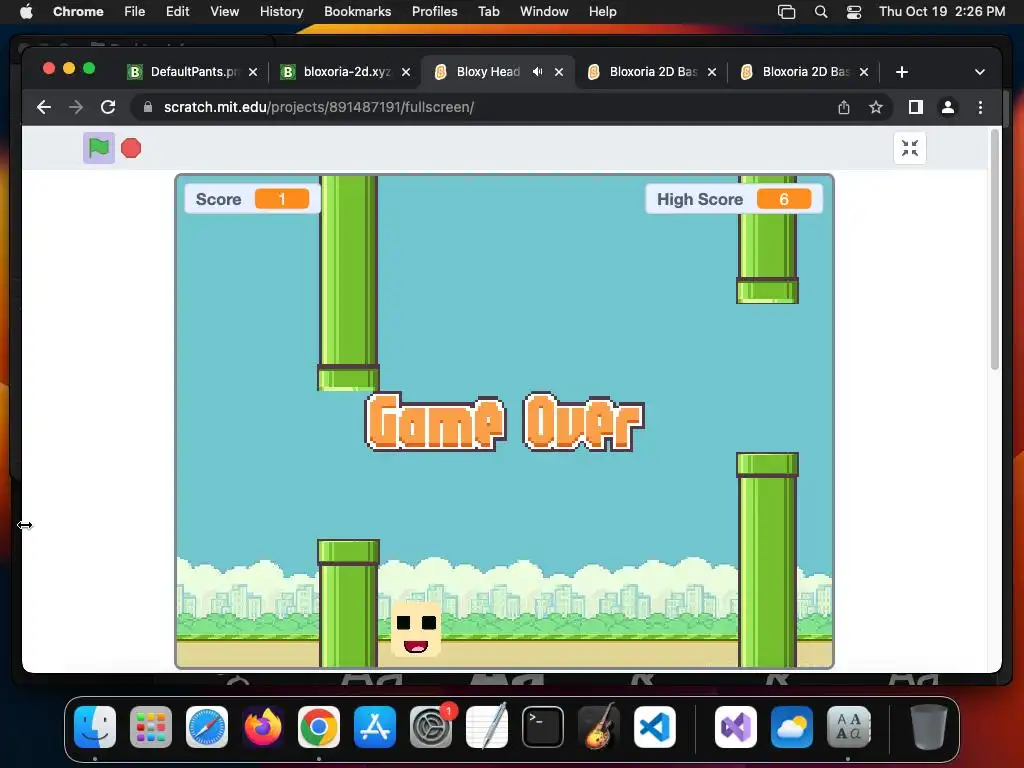Open the View menu
The height and width of the screenshot is (768, 1024).
224,12
